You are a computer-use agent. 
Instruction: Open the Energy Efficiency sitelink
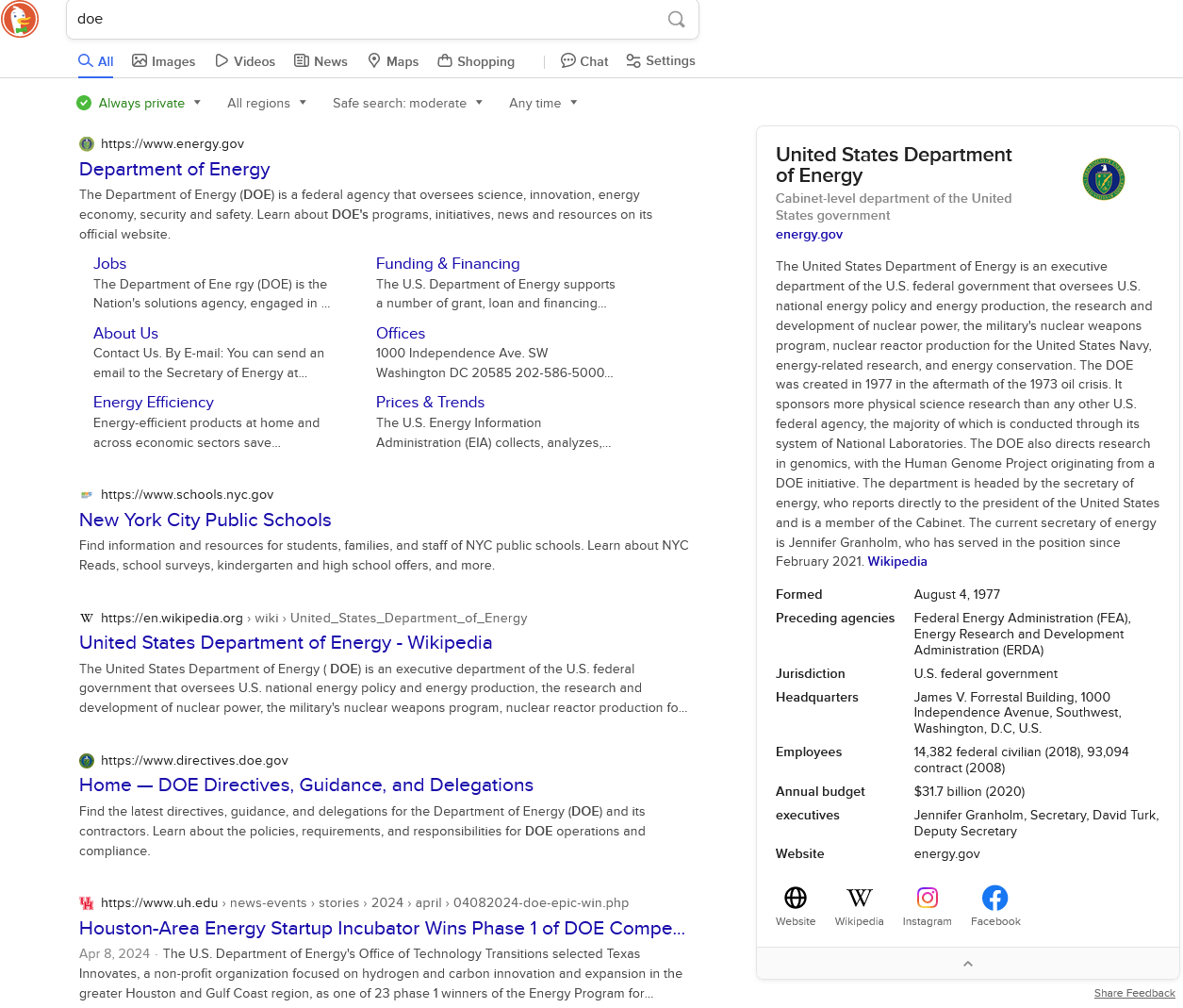pyautogui.click(x=154, y=403)
